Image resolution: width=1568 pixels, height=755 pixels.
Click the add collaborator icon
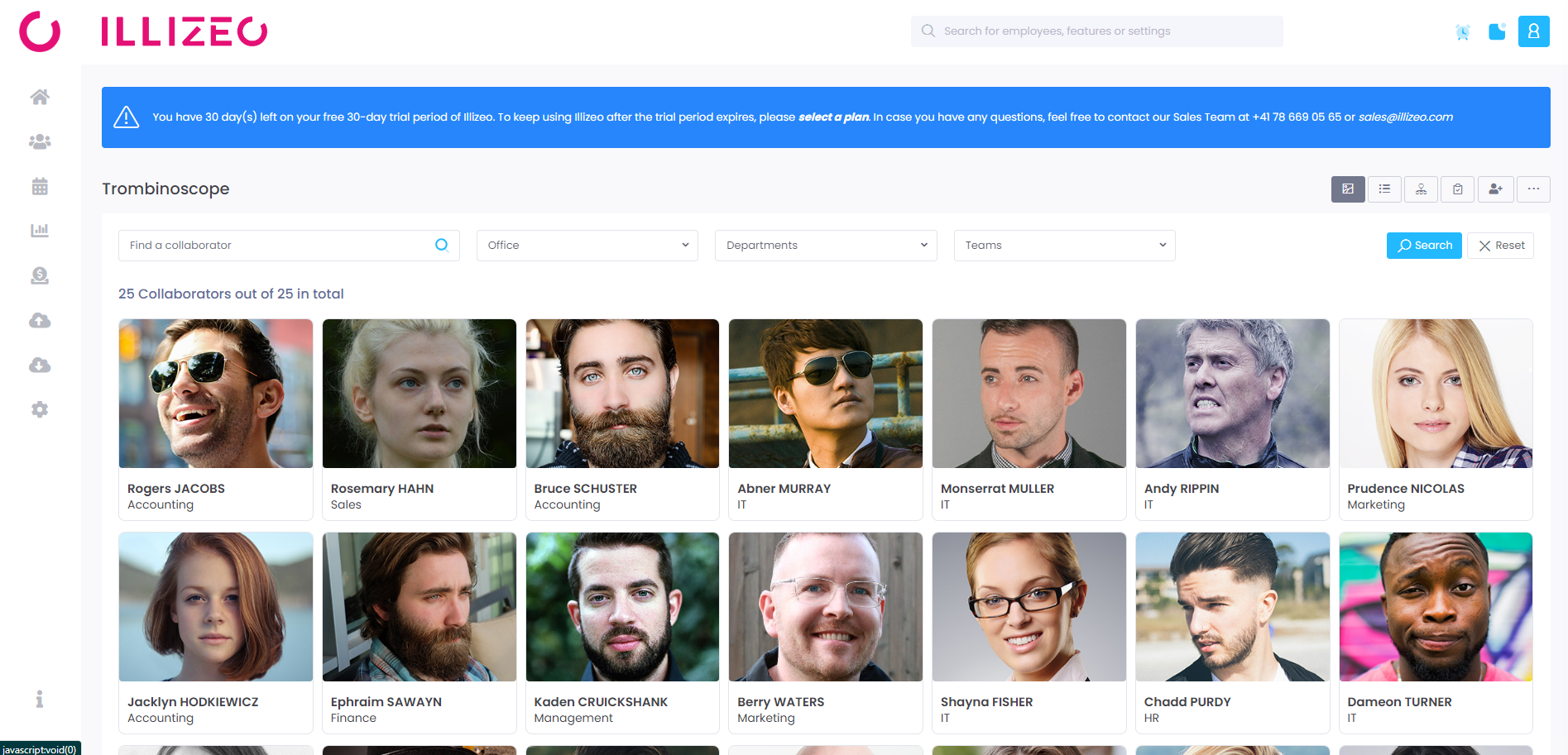[x=1495, y=189]
